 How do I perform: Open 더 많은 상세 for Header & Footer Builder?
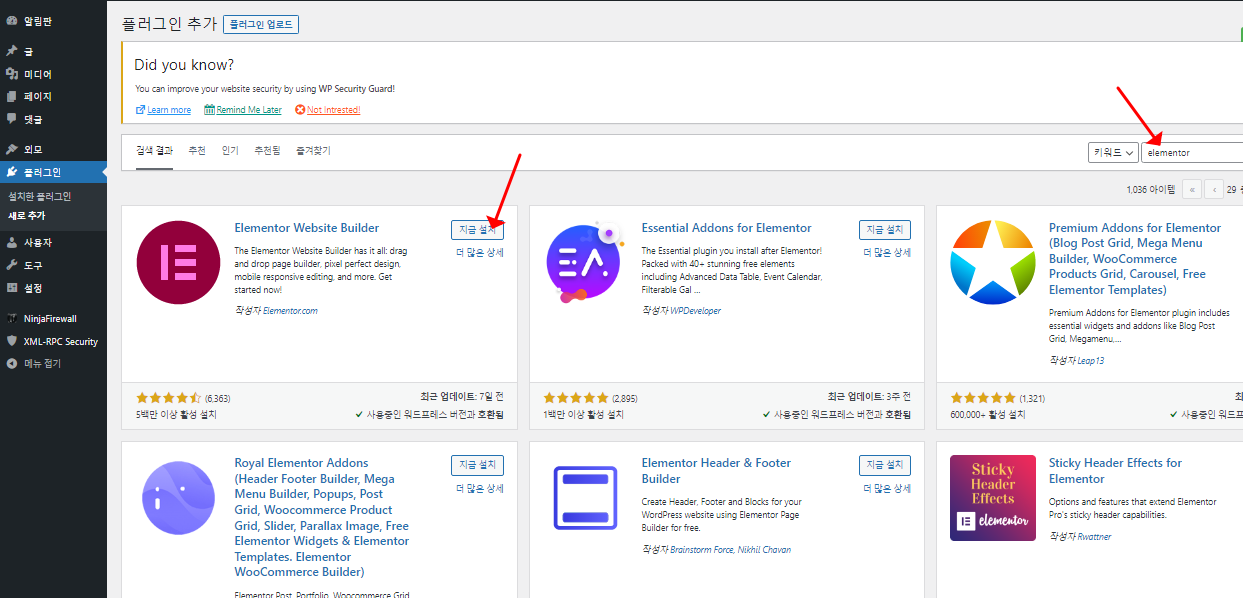click(x=888, y=489)
